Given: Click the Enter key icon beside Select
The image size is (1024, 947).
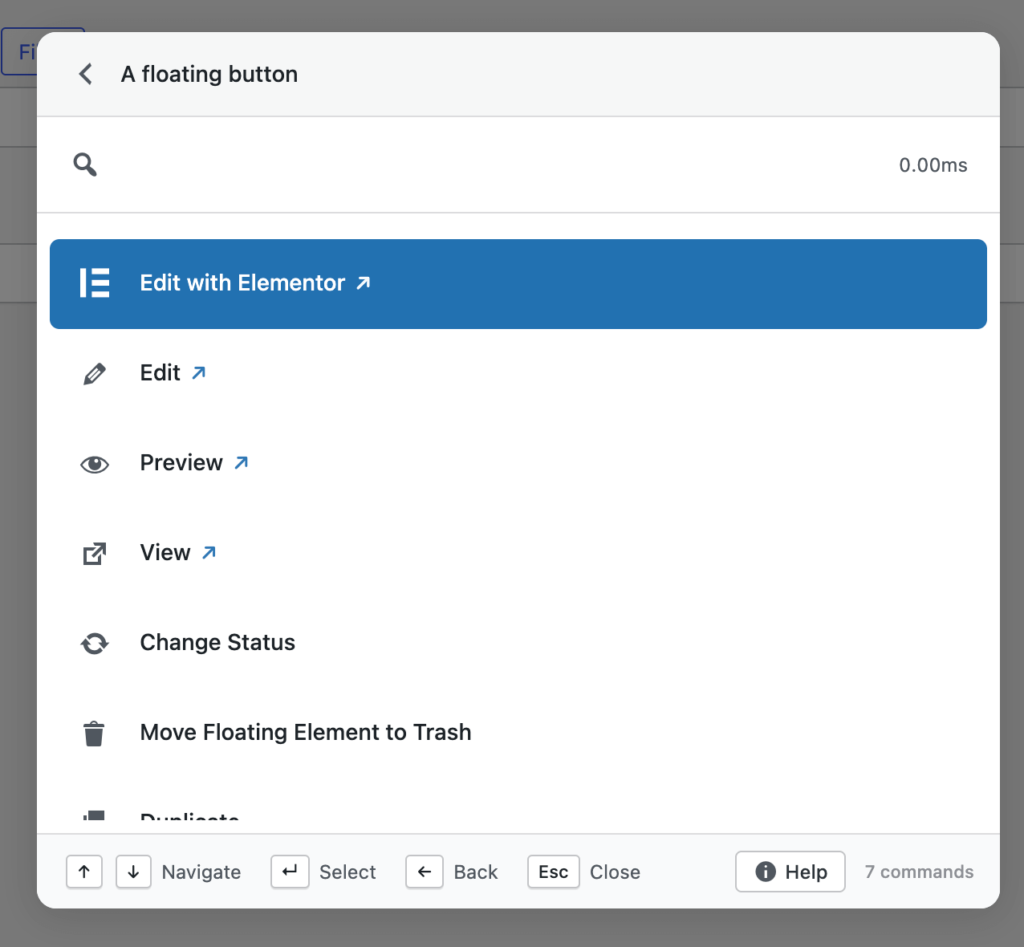Looking at the screenshot, I should 290,871.
